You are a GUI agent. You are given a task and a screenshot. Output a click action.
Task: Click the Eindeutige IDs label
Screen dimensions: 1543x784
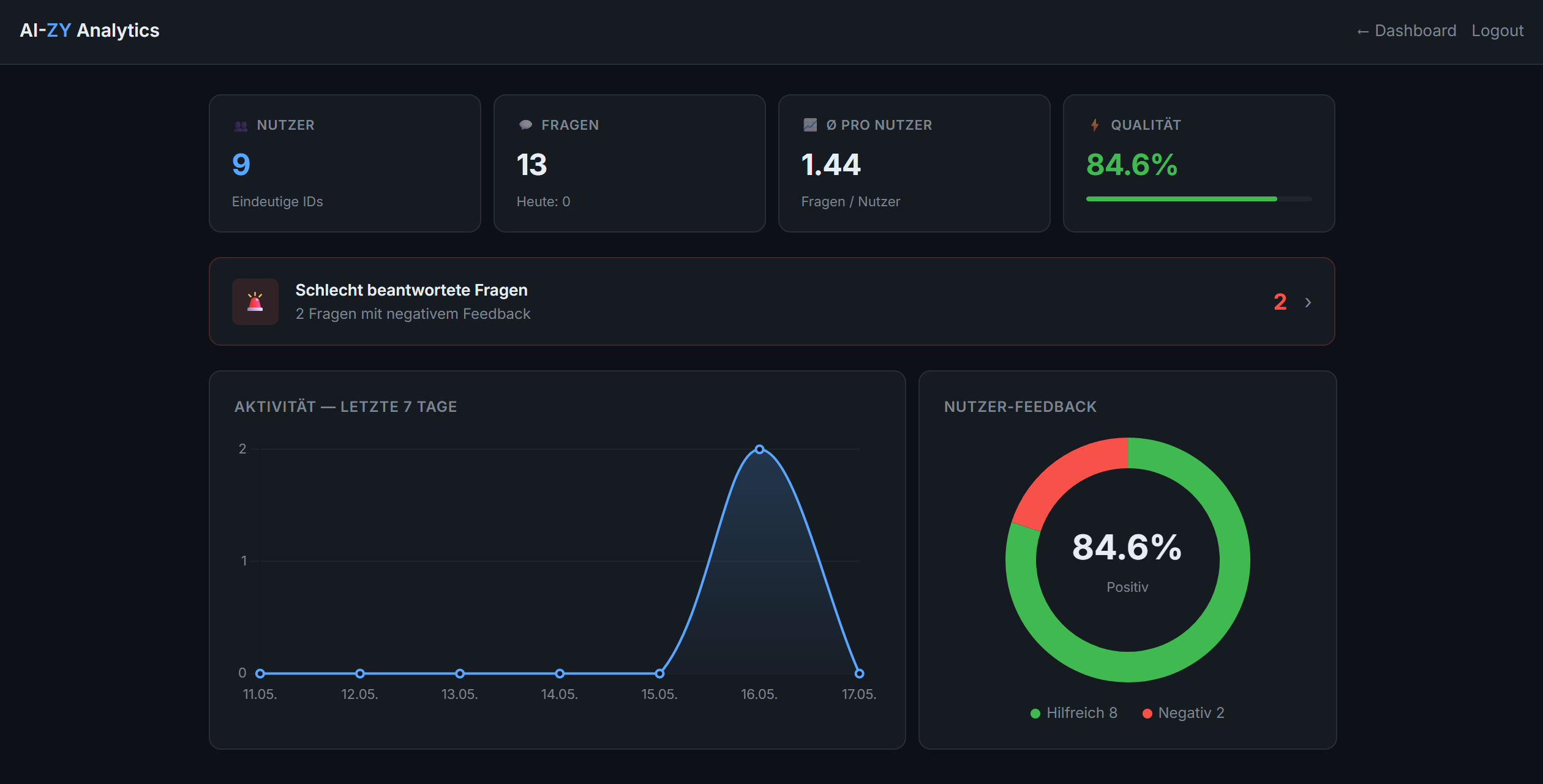[x=277, y=201]
